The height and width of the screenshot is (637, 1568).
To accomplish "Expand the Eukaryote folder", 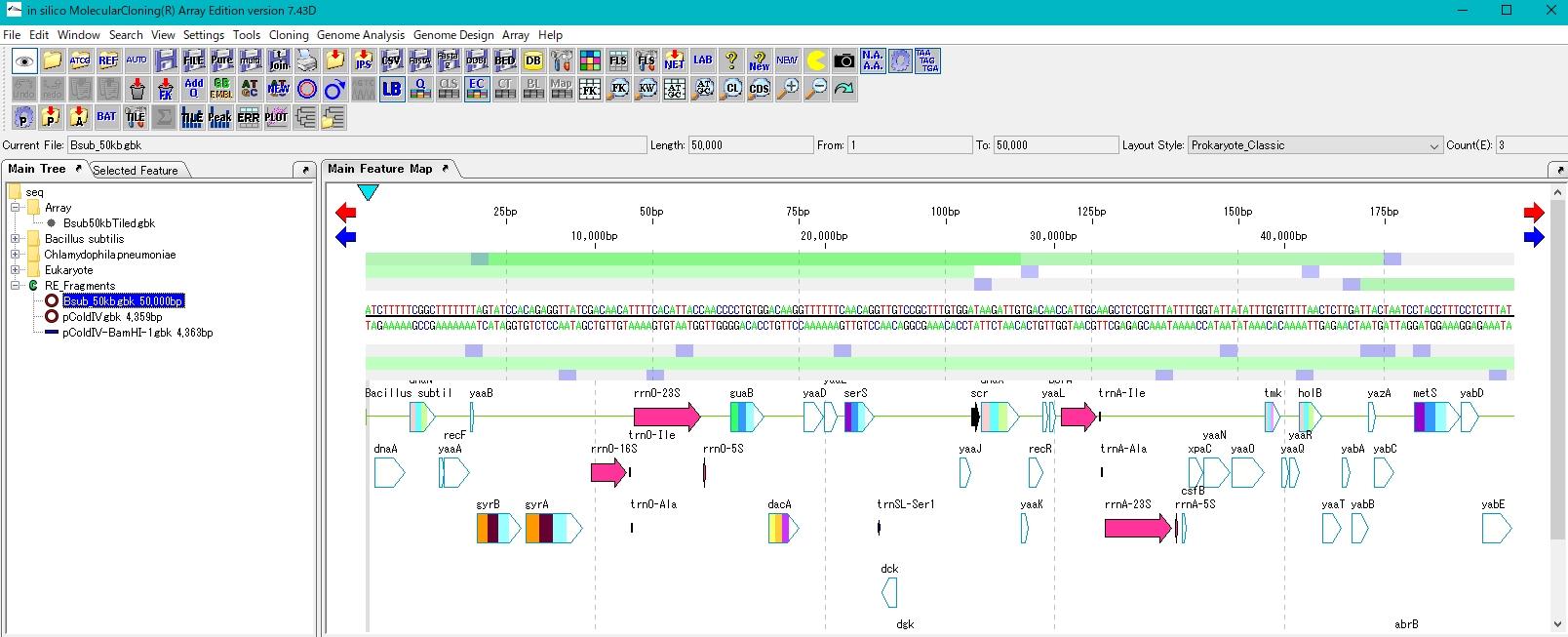I will (15, 270).
